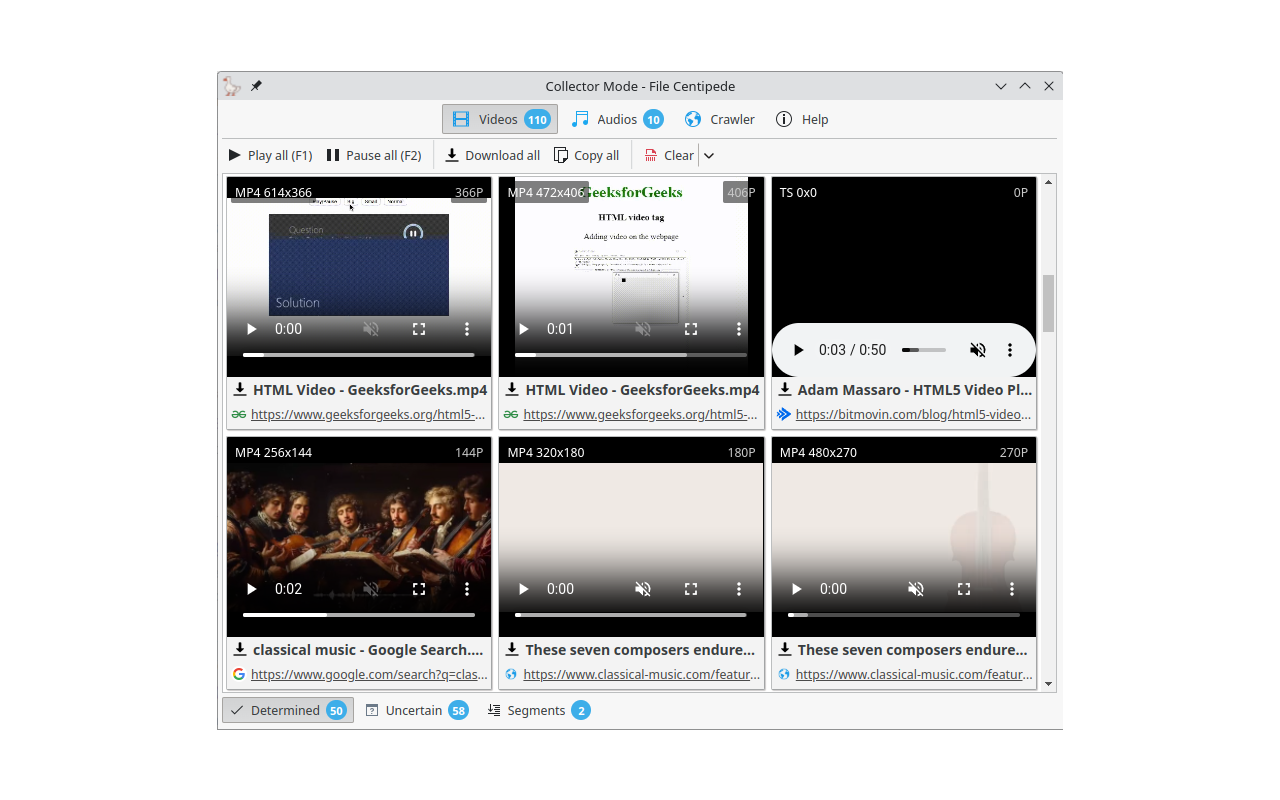Play the Adam Massaro TS stream
This screenshot has width=1280, height=800.
(x=798, y=350)
